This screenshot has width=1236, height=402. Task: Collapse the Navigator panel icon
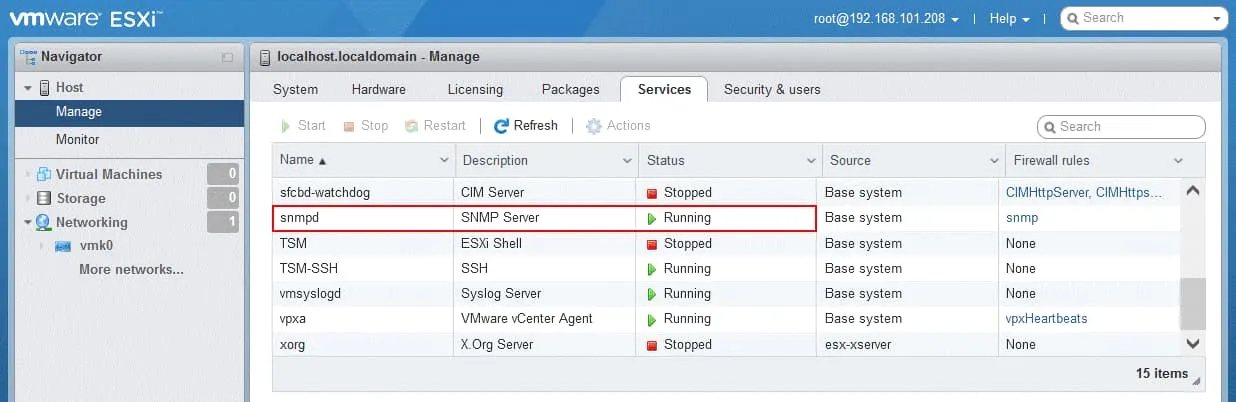click(x=227, y=57)
